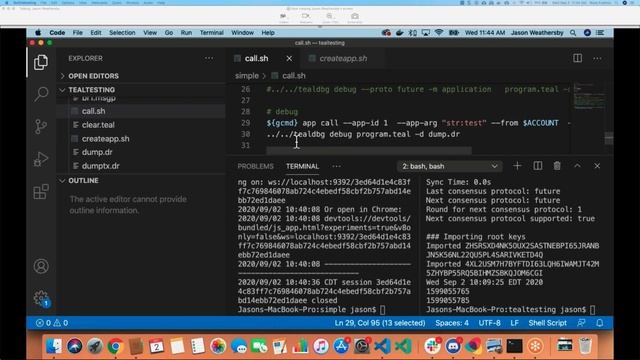Click the editor horizontal scrollbar

(369, 151)
